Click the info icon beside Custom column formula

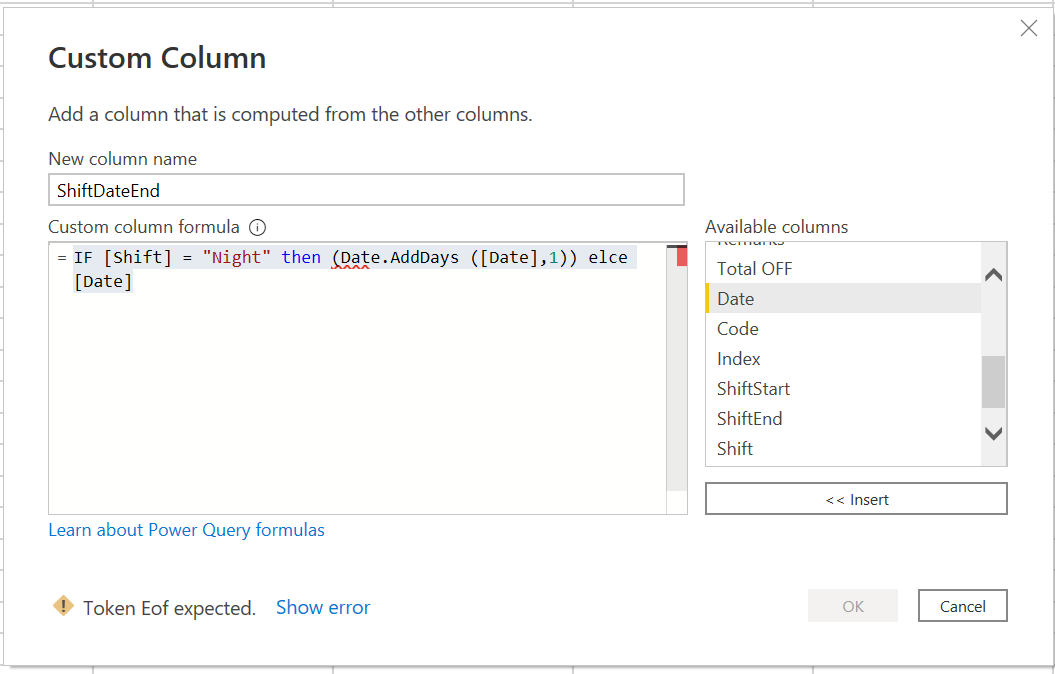pos(257,227)
